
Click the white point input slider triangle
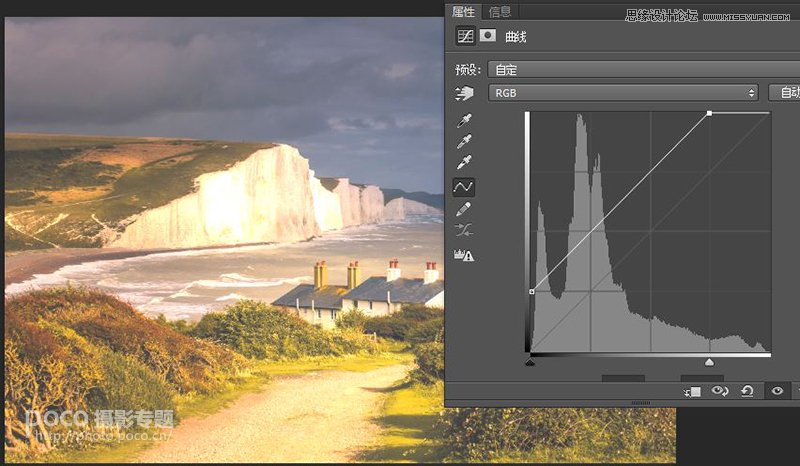point(709,362)
